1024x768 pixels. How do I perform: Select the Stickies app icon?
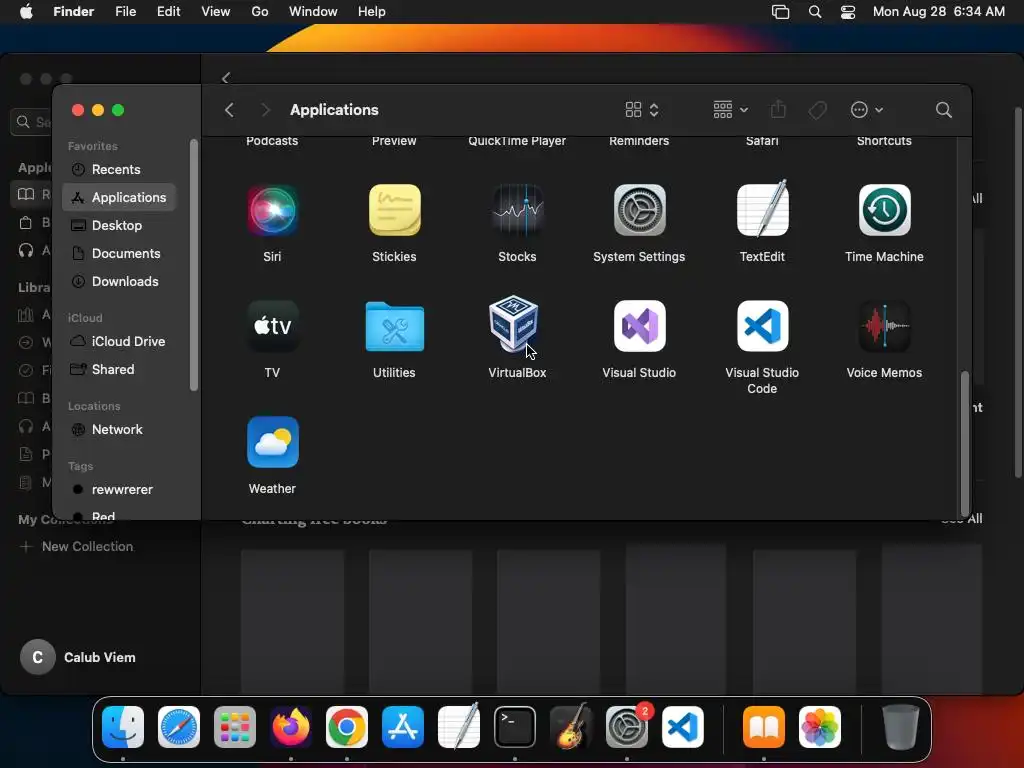(x=394, y=210)
